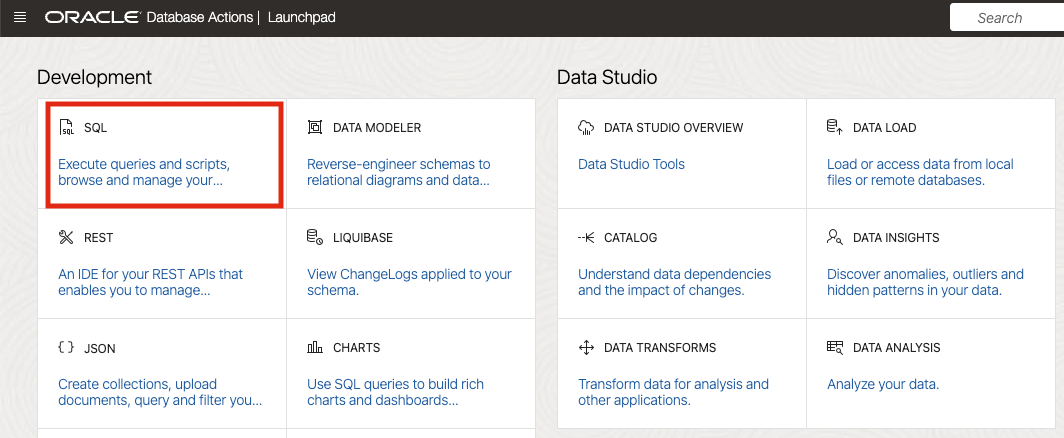
Task: Click the Data Studio Overview cloud icon
Action: 587,128
